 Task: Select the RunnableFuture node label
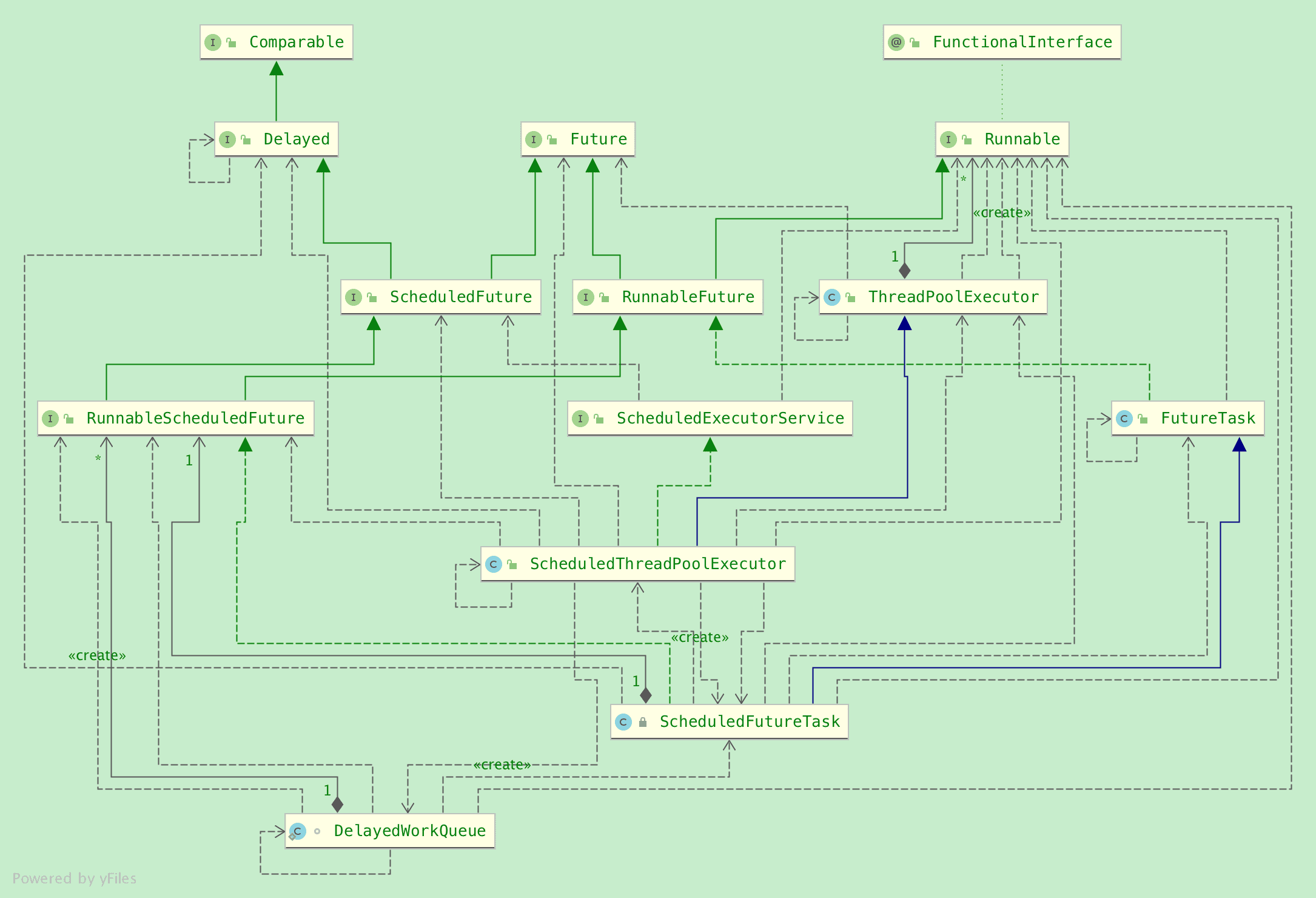688,297
